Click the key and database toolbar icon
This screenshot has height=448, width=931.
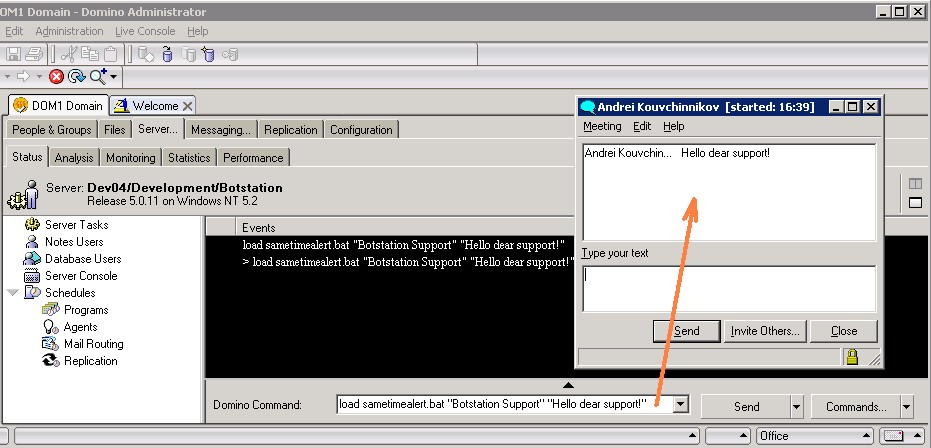(230, 55)
